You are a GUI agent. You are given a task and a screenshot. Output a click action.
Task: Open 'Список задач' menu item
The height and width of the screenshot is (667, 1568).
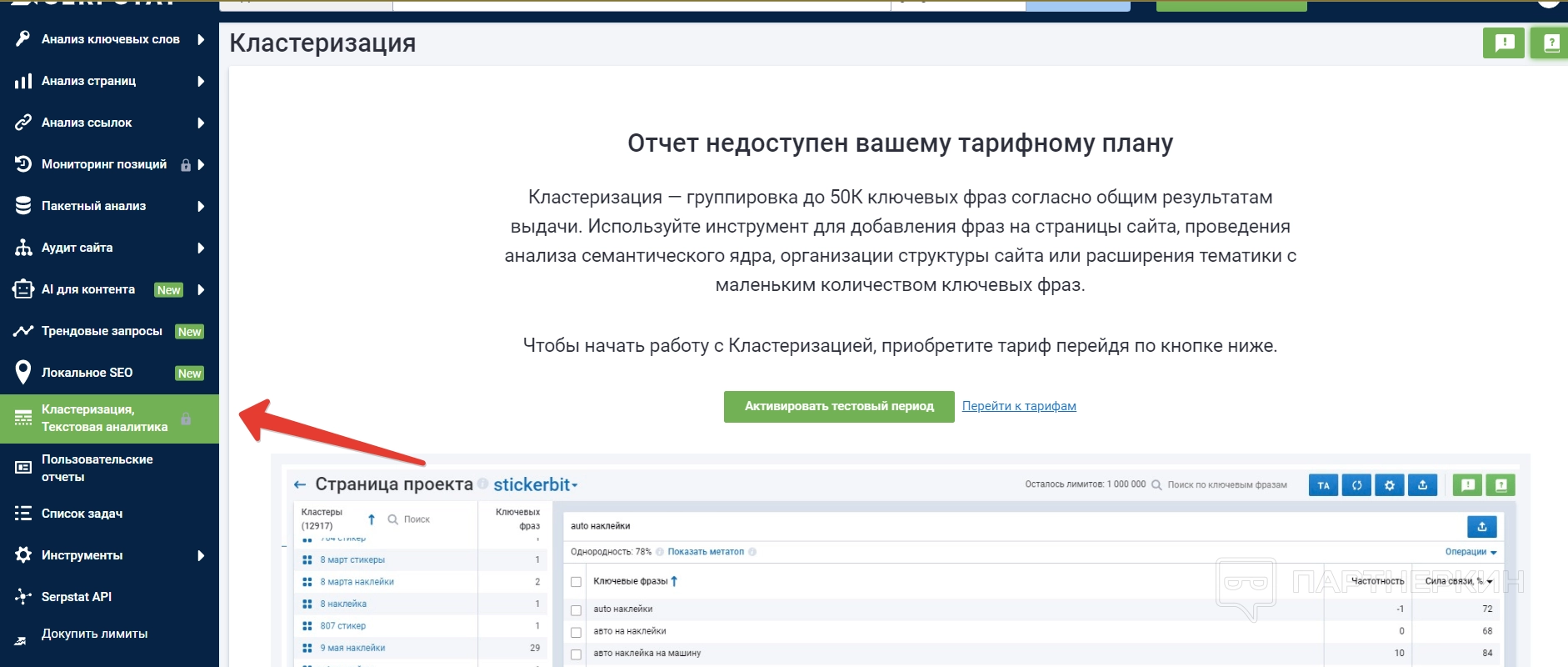click(82, 514)
